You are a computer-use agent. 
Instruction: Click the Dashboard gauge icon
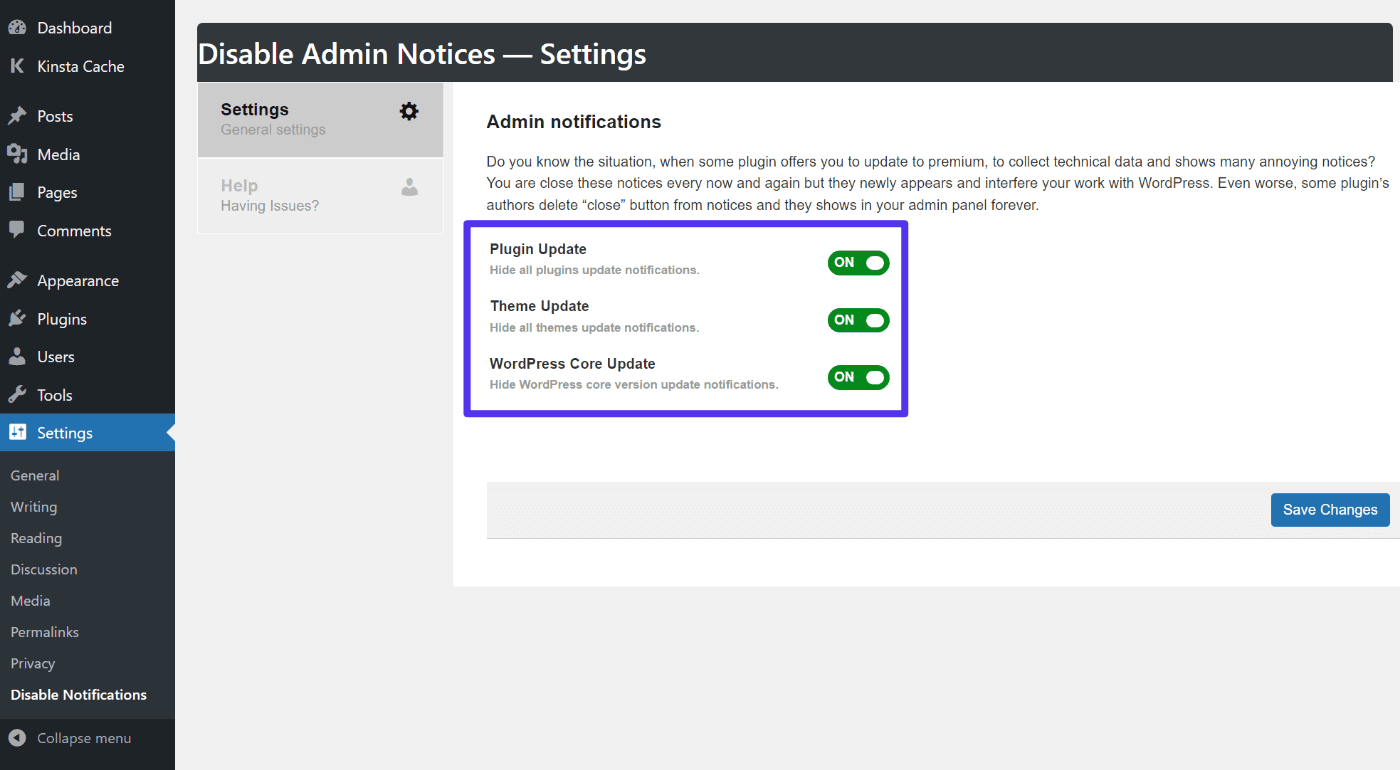[17, 28]
